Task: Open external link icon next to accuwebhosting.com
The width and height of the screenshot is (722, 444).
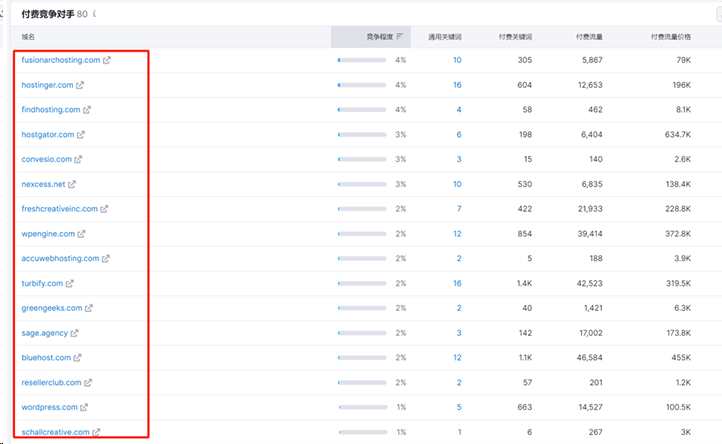Action: (x=106, y=258)
